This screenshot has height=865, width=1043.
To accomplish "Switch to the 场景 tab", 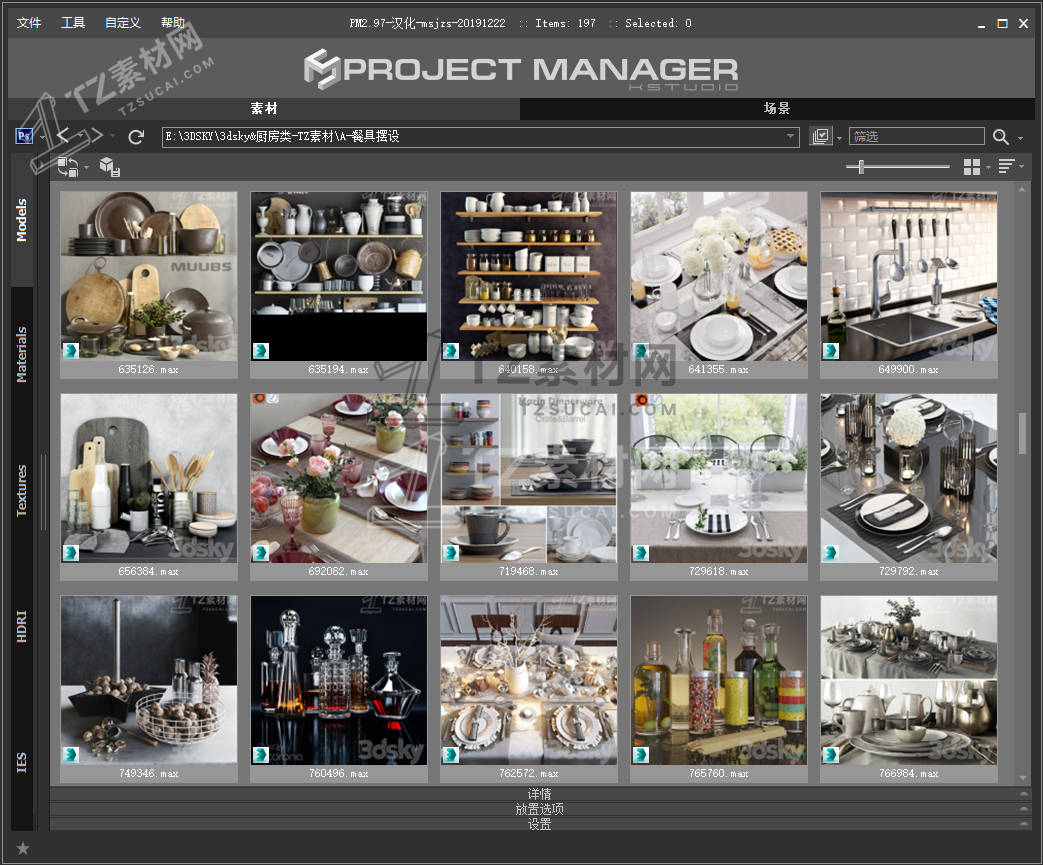I will (777, 108).
